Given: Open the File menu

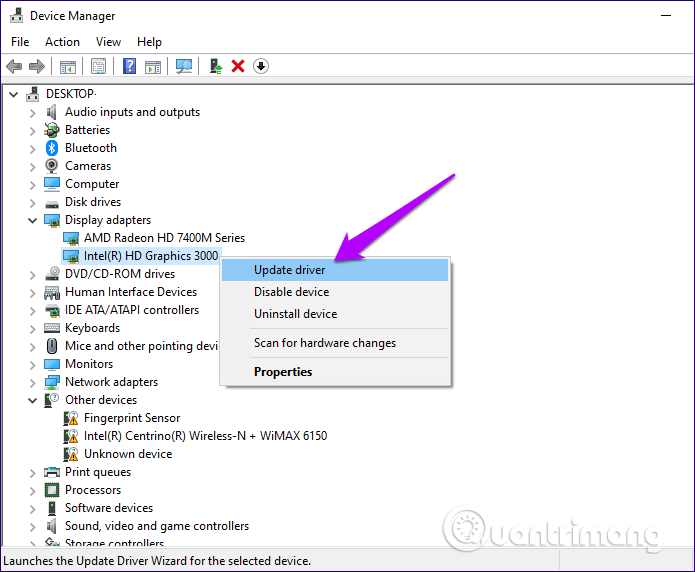Looking at the screenshot, I should point(20,42).
